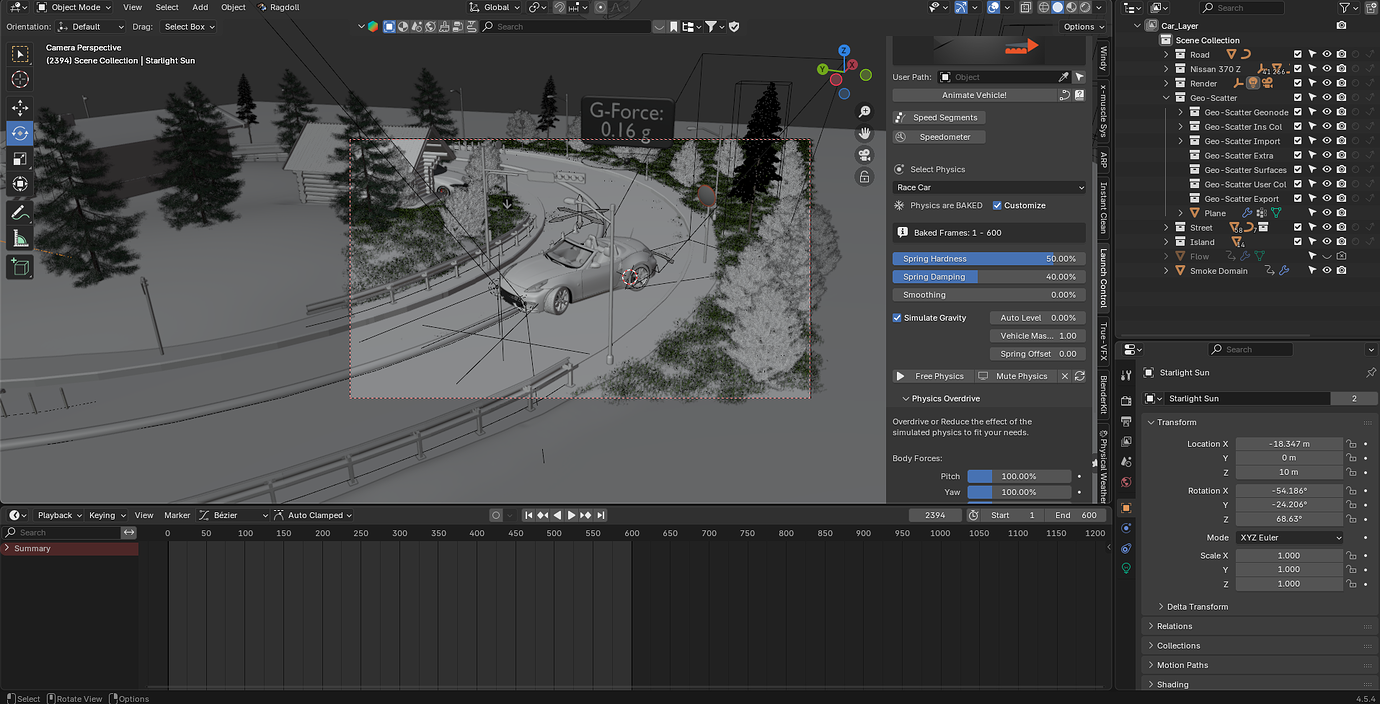
Task: Open the View menu in the 3D viewport header
Action: (x=132, y=7)
